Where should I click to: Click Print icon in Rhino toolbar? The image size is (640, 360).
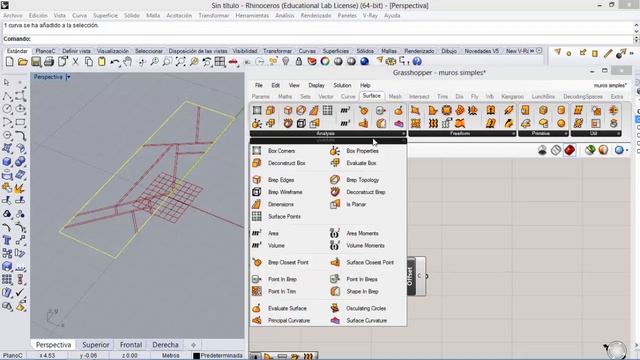(49, 61)
